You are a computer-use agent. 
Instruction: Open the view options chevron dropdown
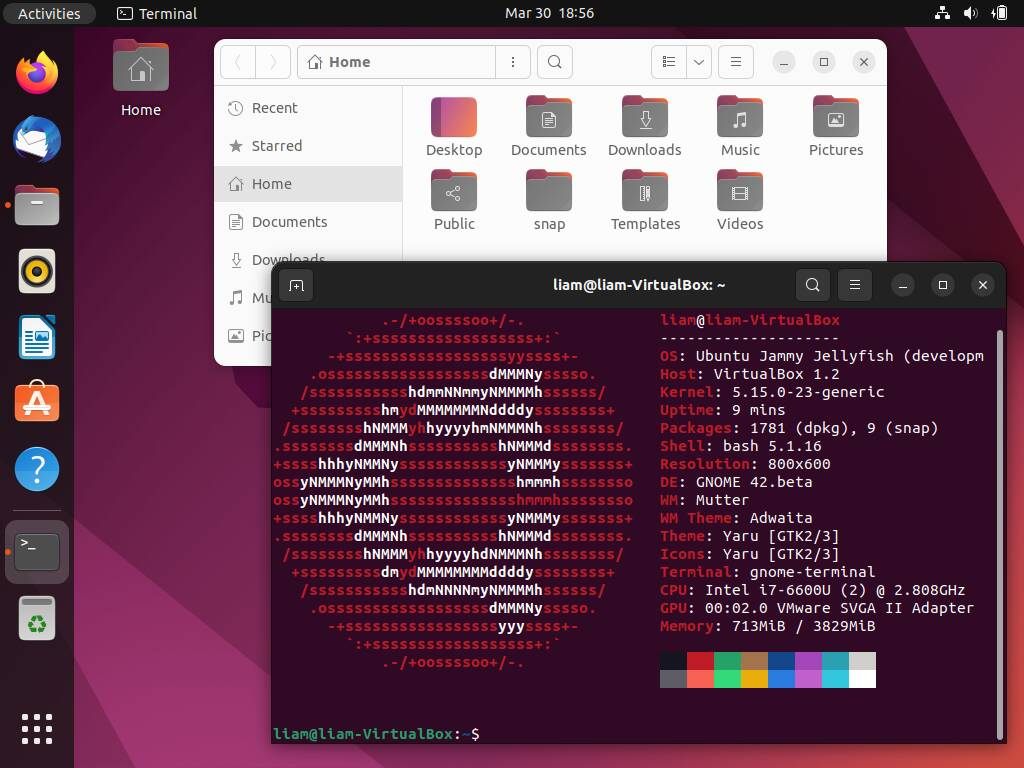click(698, 61)
